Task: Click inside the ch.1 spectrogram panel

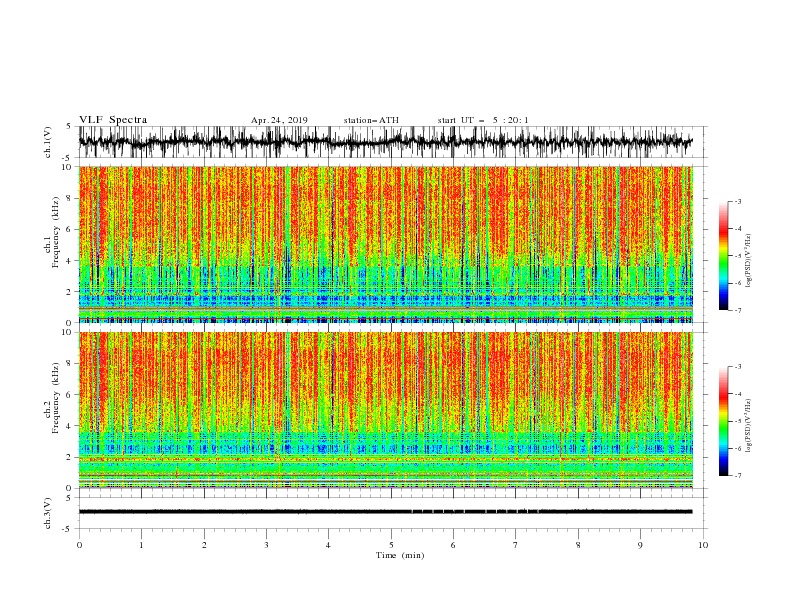Action: point(386,244)
